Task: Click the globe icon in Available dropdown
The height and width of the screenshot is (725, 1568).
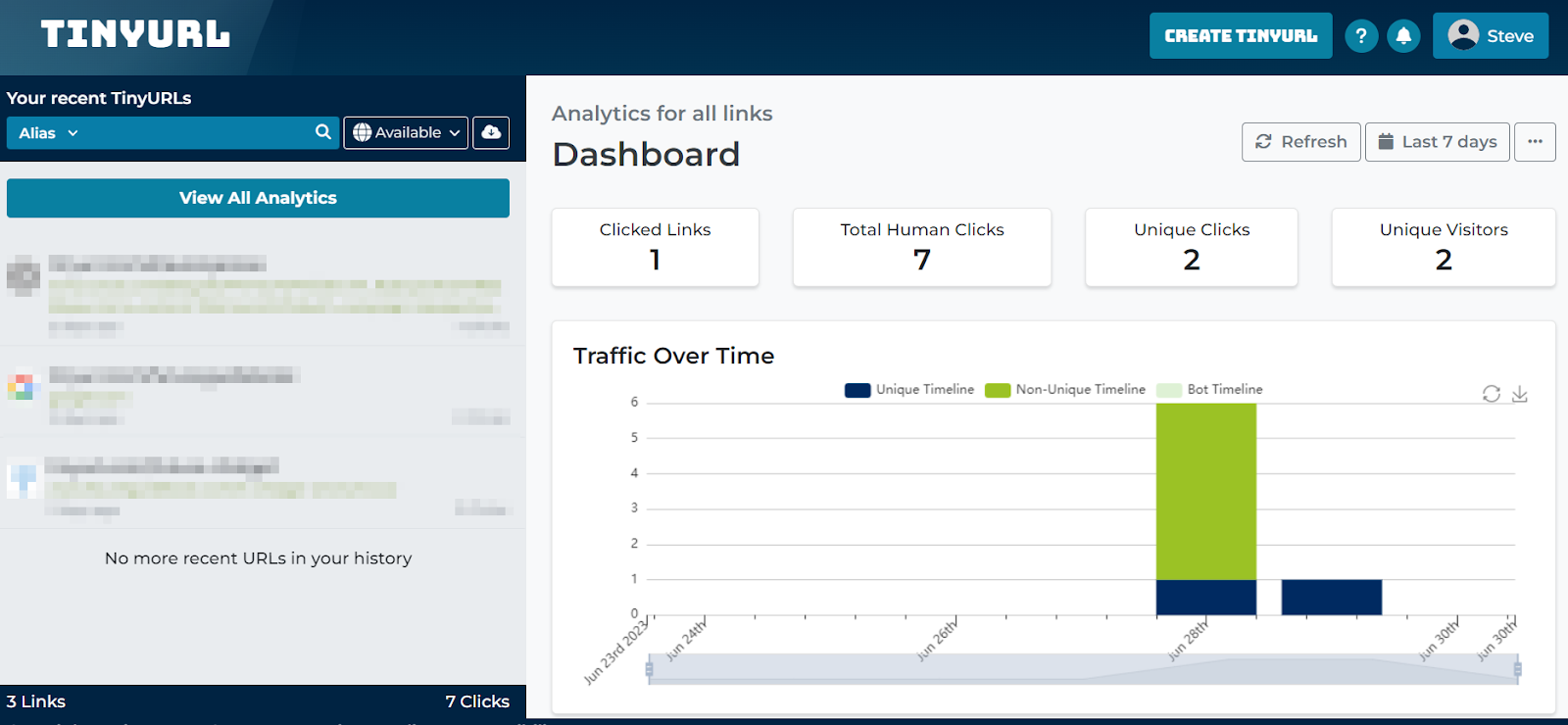Action: [x=363, y=132]
